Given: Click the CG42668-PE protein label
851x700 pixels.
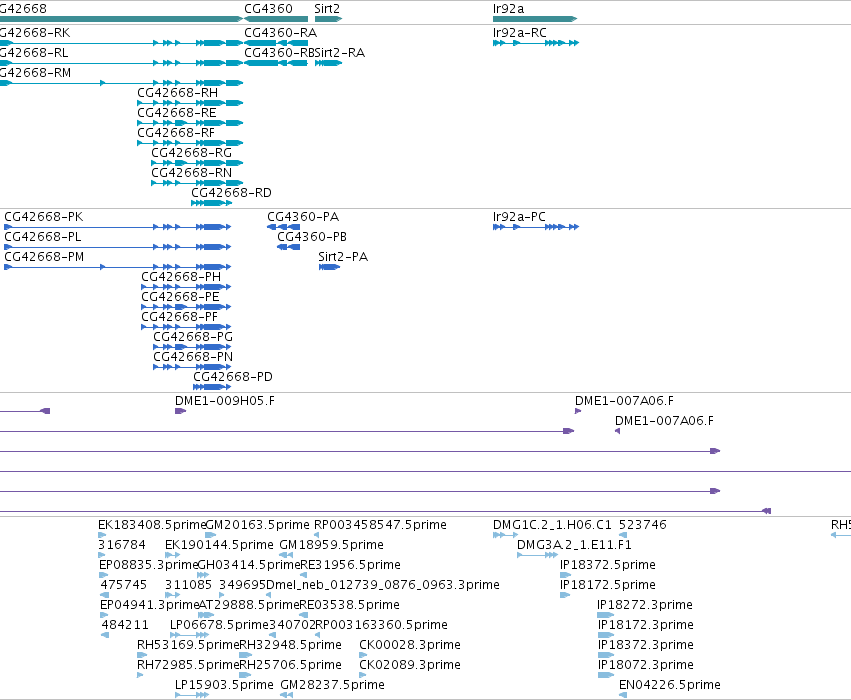Looking at the screenshot, I should pyautogui.click(x=181, y=297).
